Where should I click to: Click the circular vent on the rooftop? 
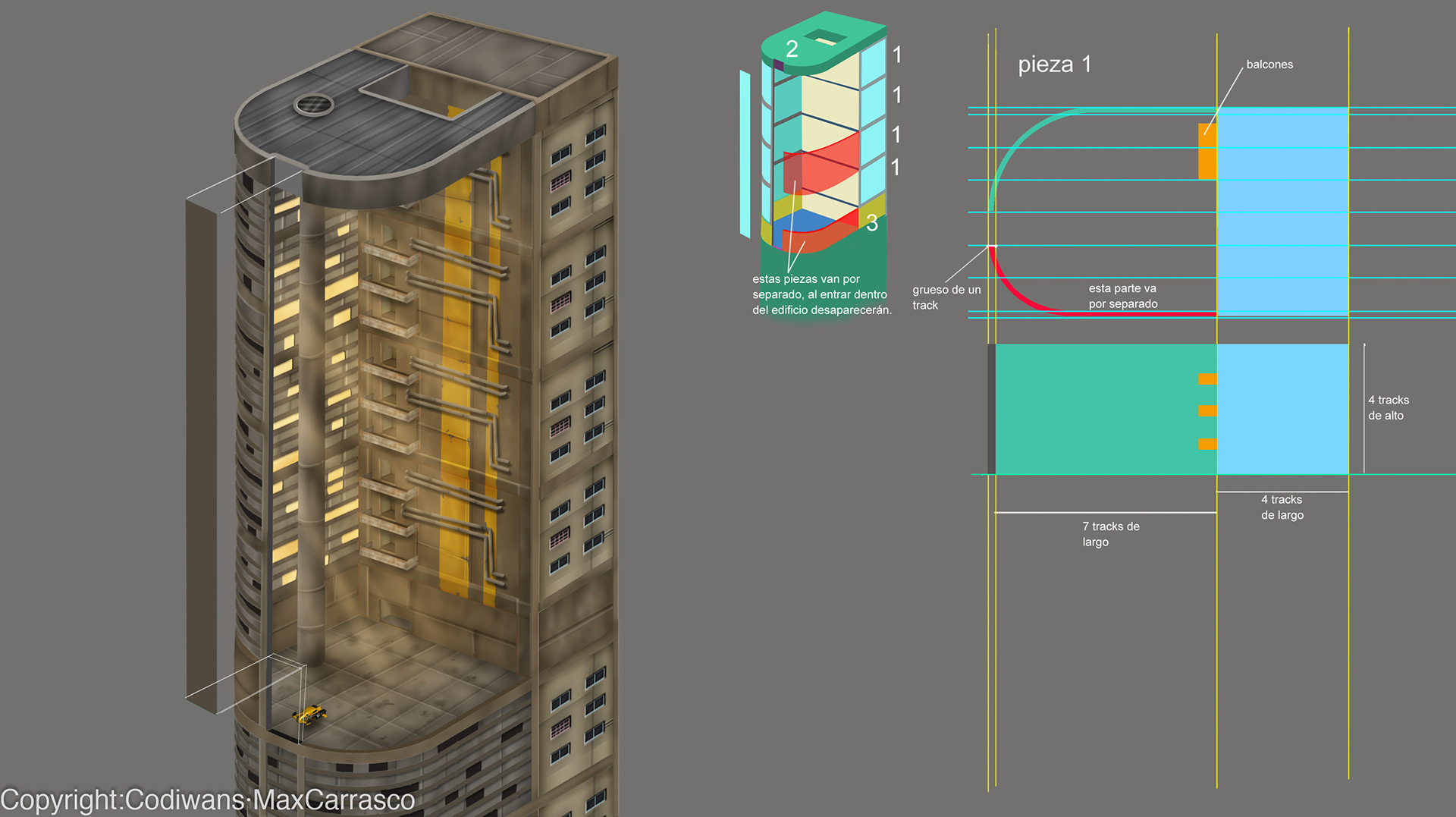314,105
